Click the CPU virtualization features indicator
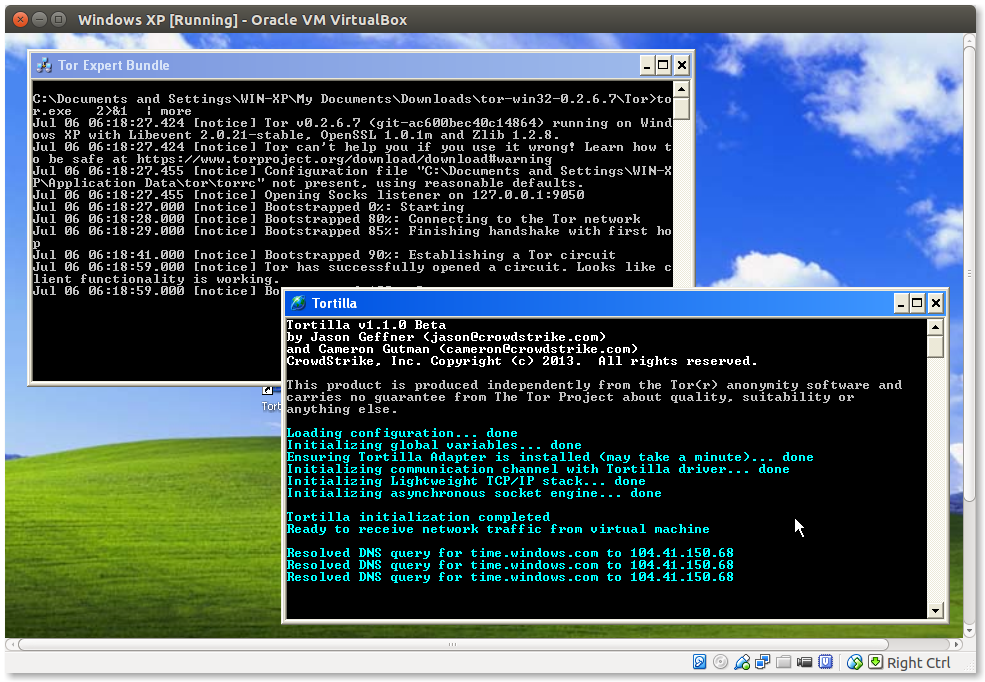Viewport: 985px width, 682px height. 825,662
